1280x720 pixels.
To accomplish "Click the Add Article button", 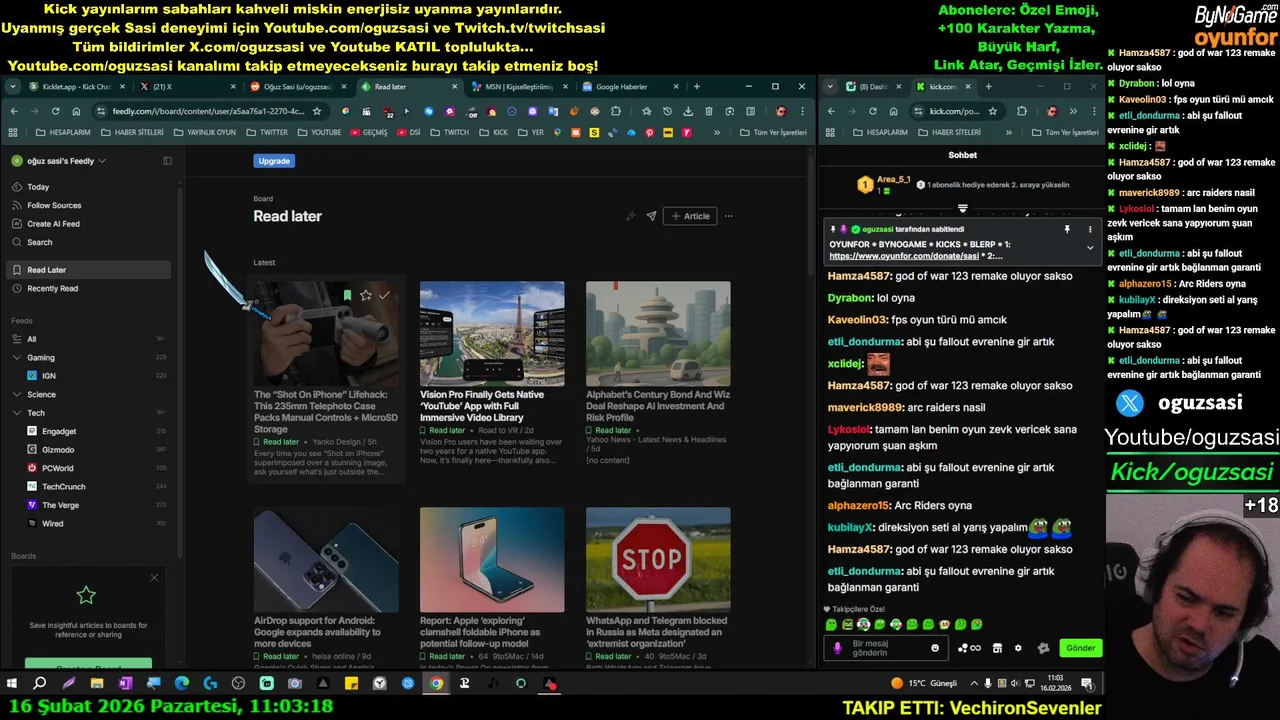I will (690, 216).
